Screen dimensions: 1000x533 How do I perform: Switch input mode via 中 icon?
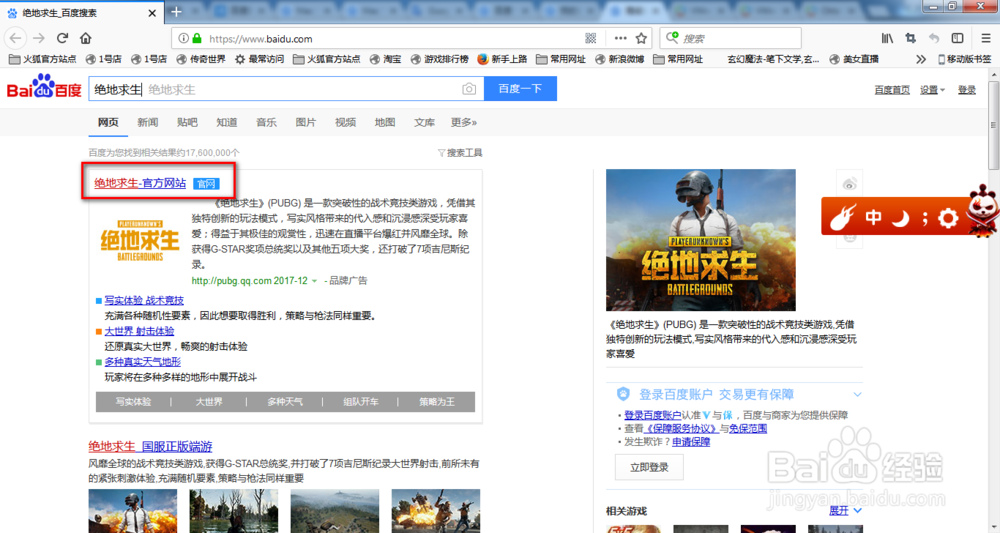[x=873, y=217]
